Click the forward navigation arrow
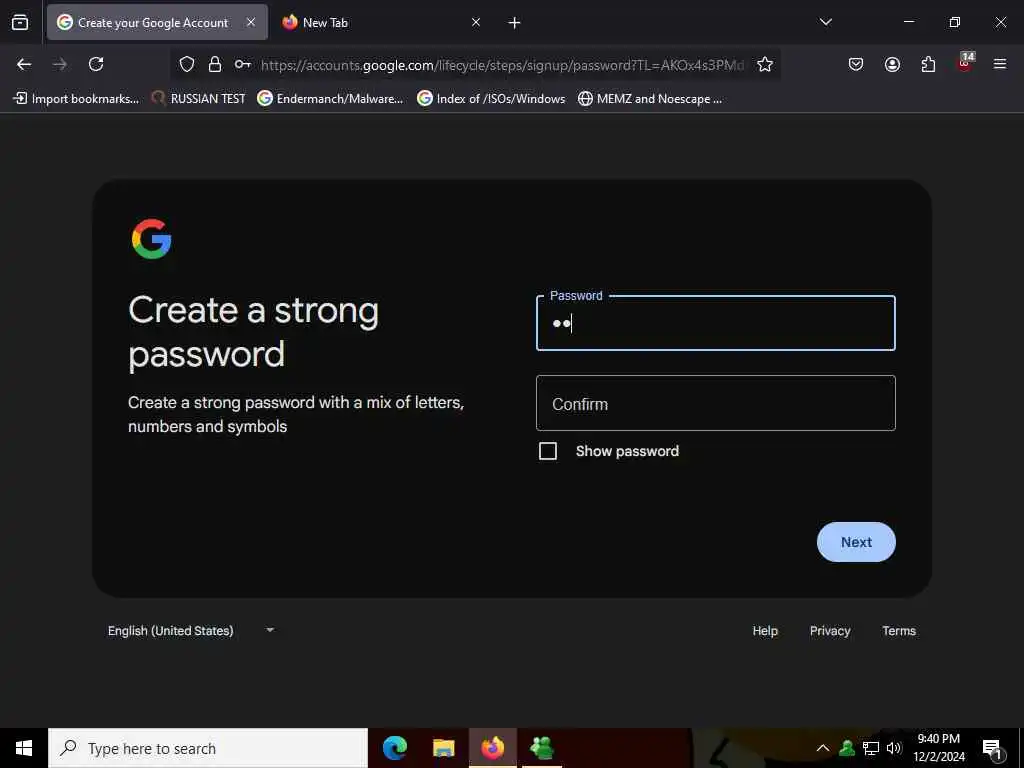1024x768 pixels. coord(60,64)
